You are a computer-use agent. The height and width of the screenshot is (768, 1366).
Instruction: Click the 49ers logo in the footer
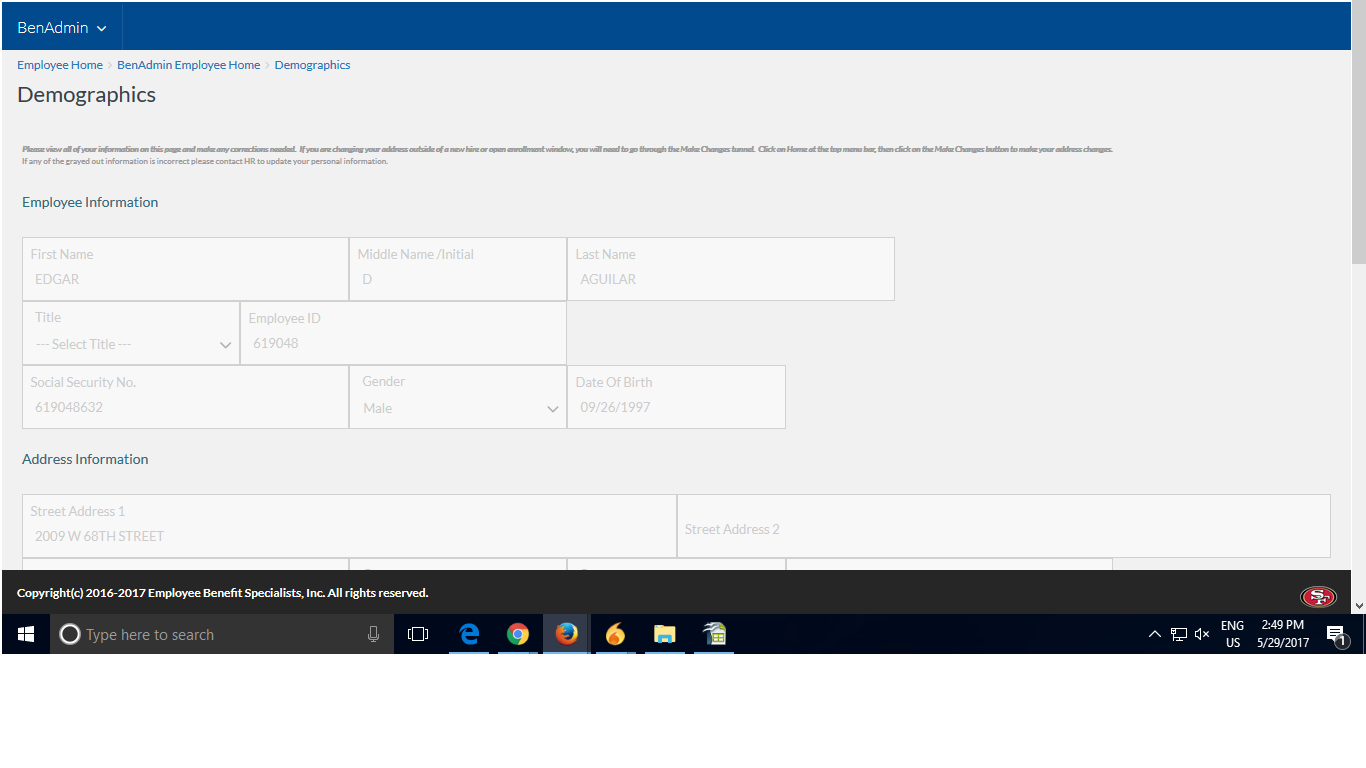point(1317,597)
